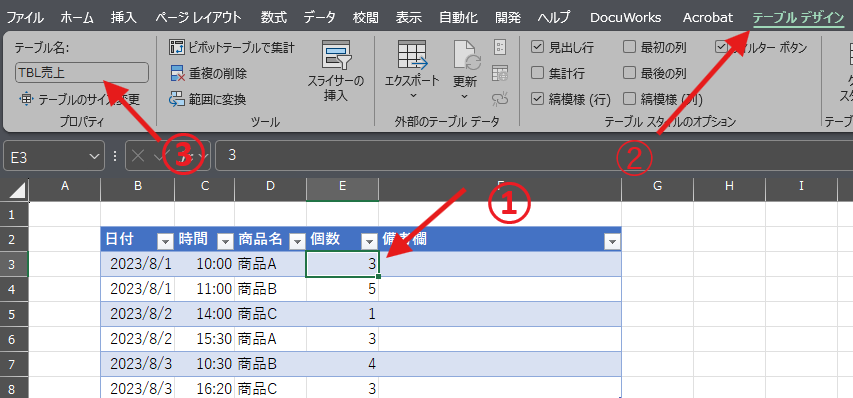Enable the 最後の列 checkbox
The height and width of the screenshot is (398, 853).
tap(629, 73)
